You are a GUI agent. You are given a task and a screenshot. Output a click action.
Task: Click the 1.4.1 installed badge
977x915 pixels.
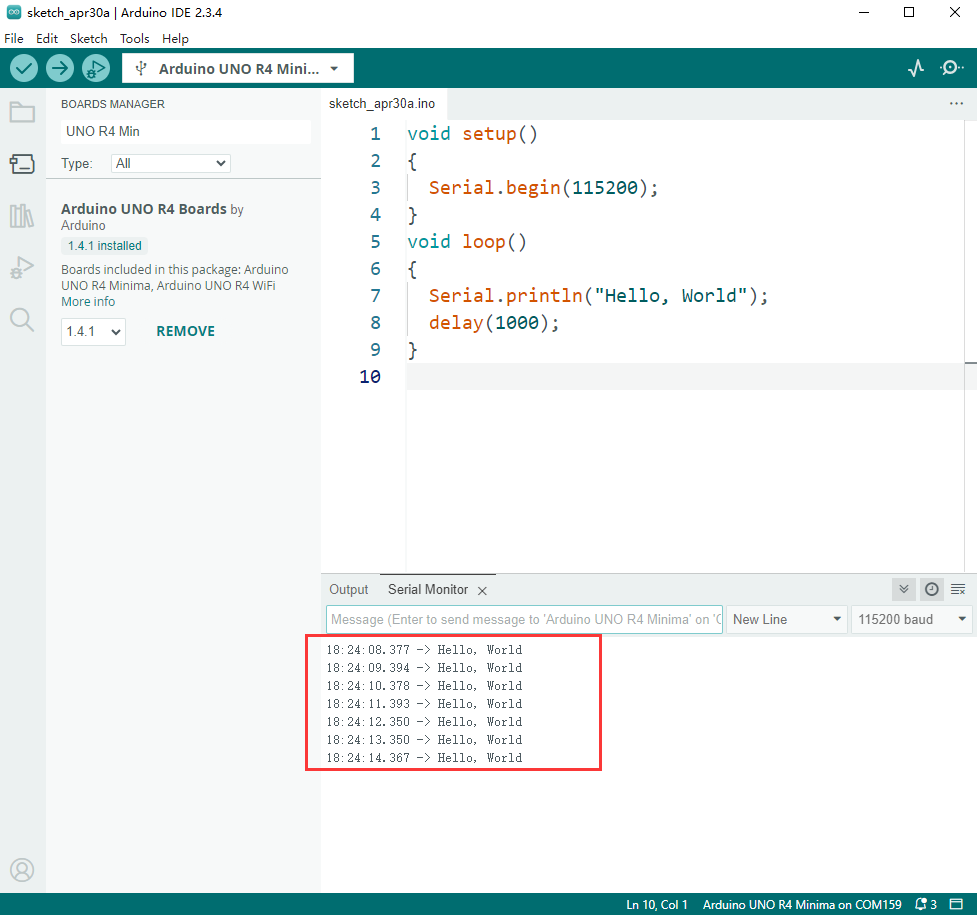[105, 246]
